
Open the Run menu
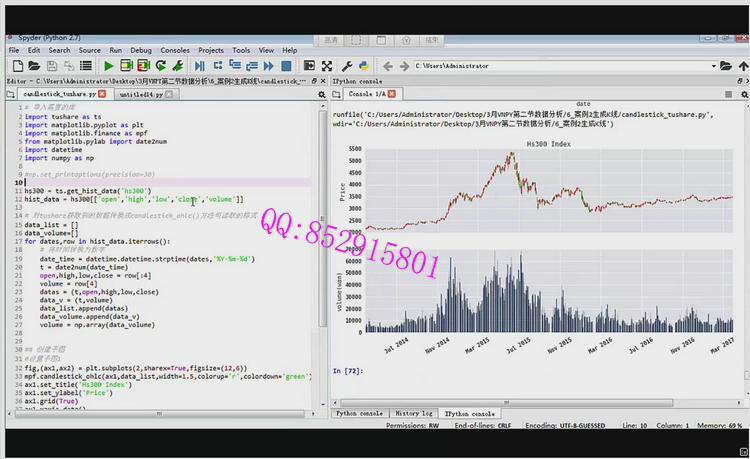click(x=116, y=50)
